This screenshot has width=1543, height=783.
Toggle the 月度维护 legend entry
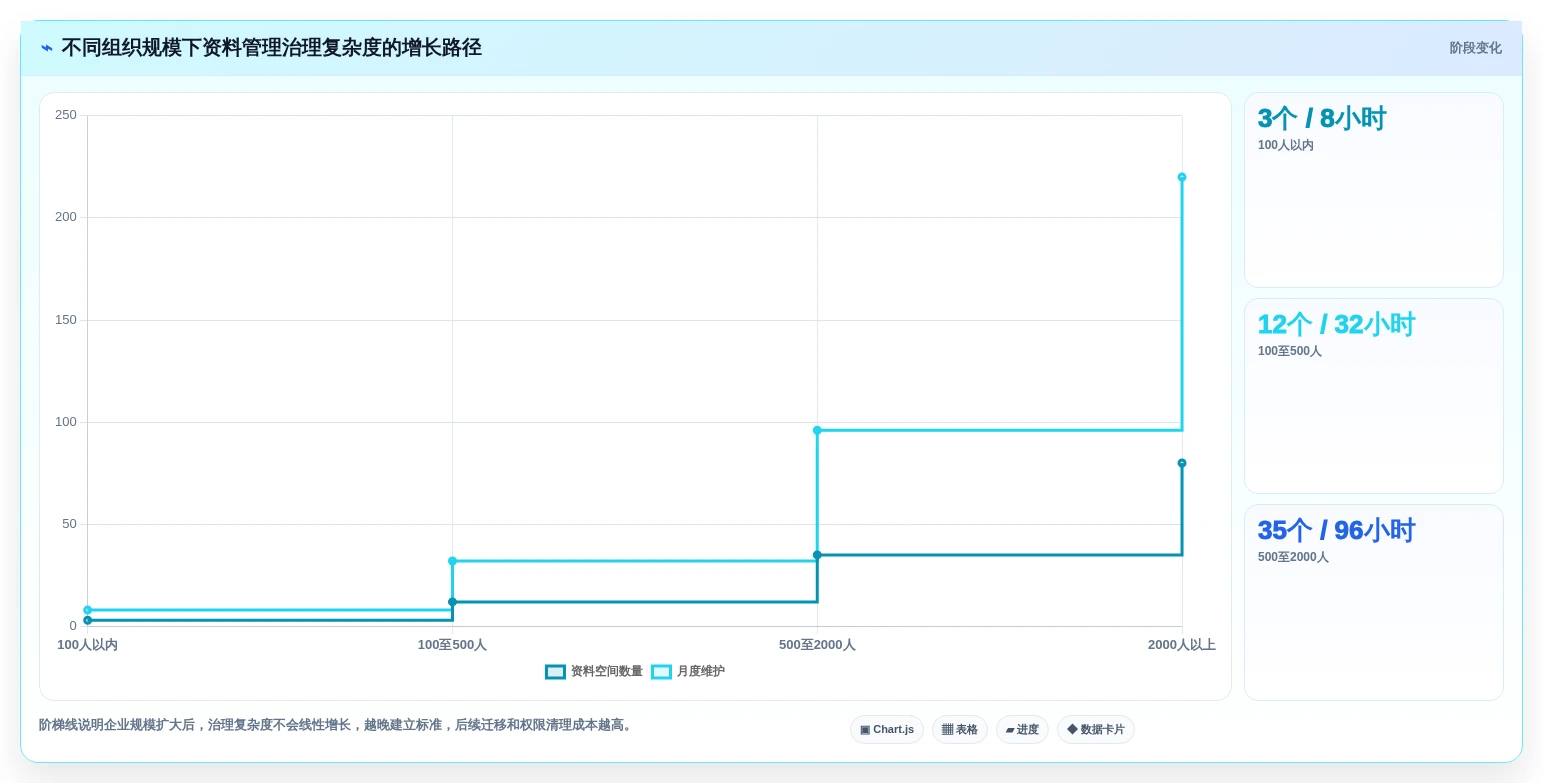(688, 672)
